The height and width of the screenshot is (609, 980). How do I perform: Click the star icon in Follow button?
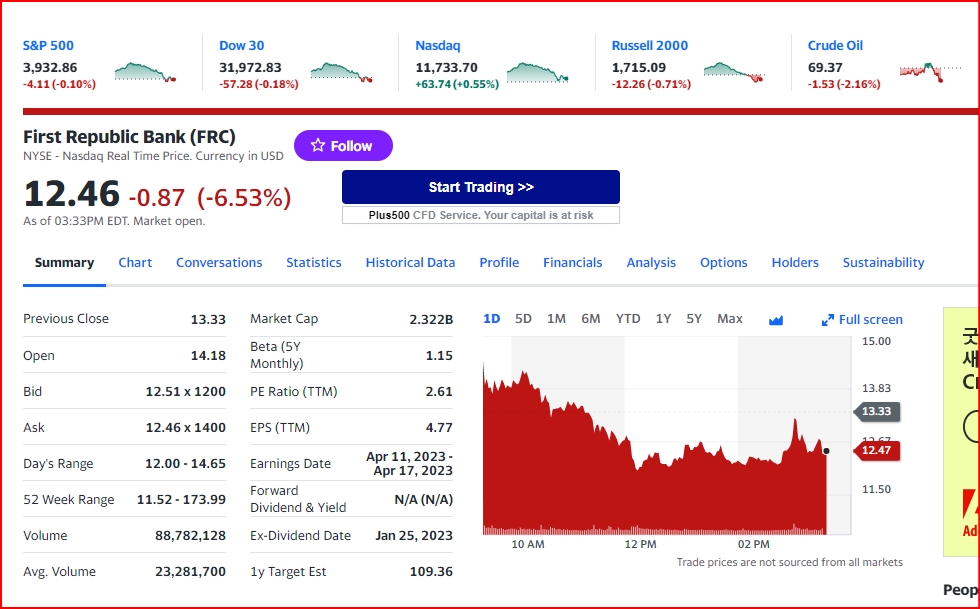coord(318,145)
